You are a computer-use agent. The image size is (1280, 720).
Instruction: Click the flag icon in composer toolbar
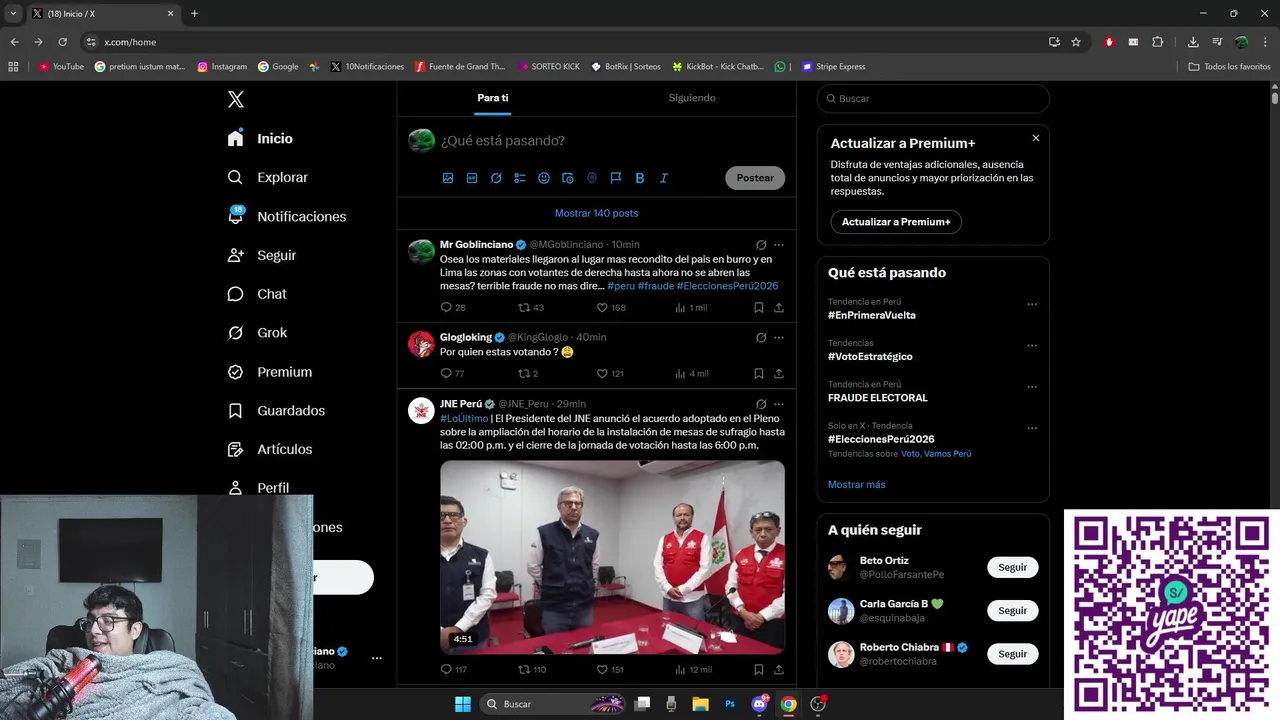(616, 178)
